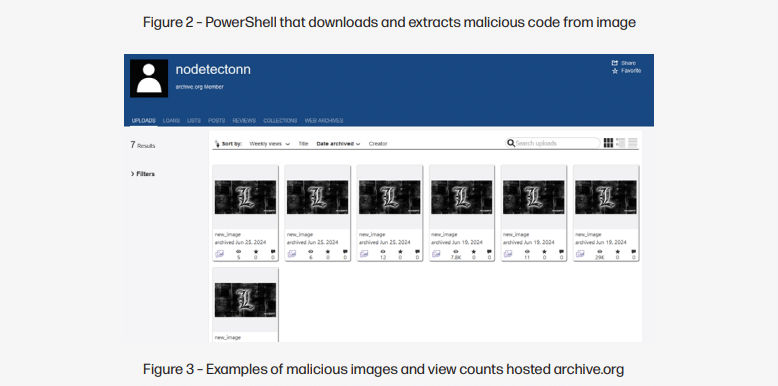Switch to extended list view

click(x=621, y=143)
